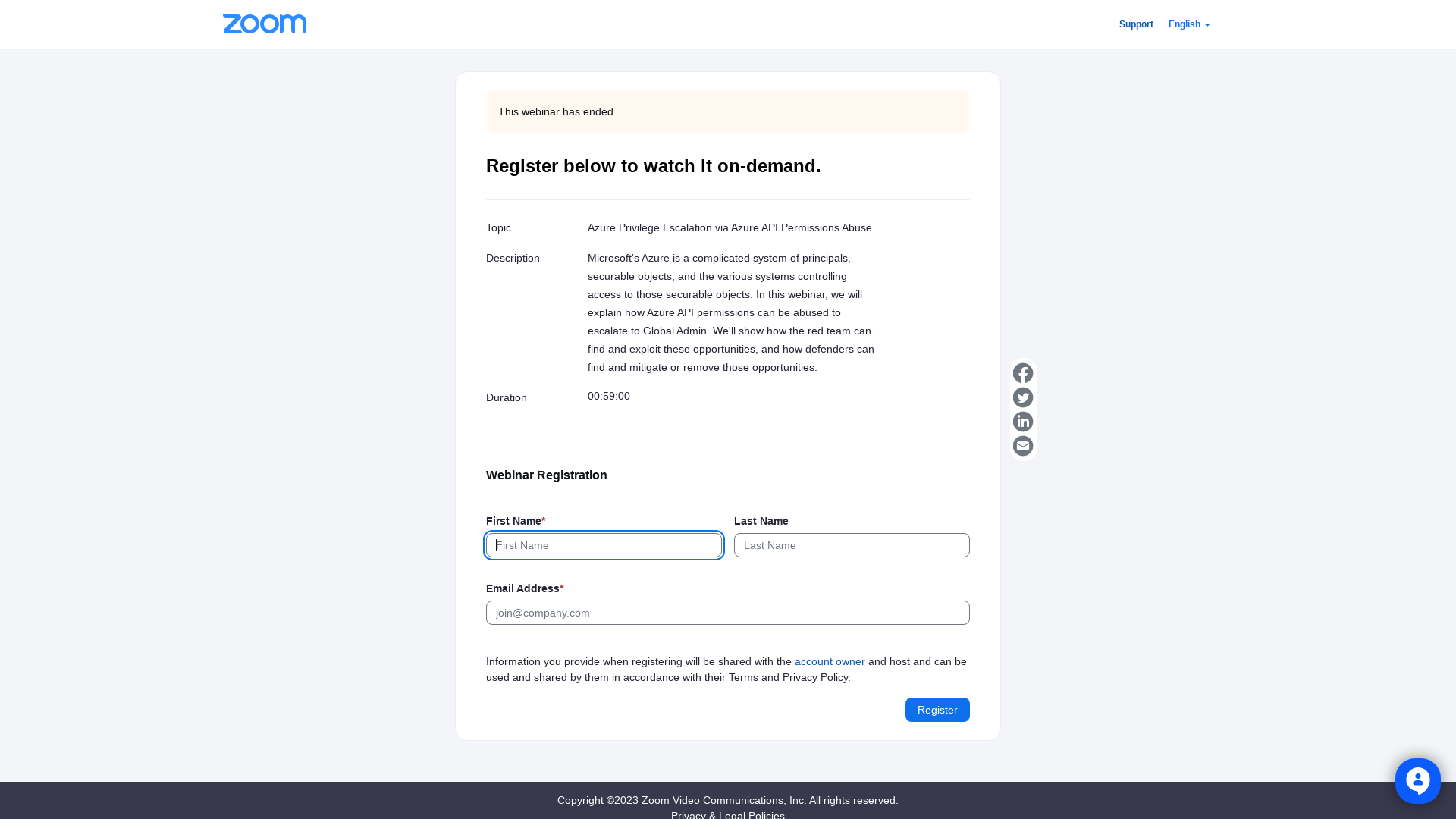Share webinar on LinkedIn
The width and height of the screenshot is (1456, 819).
[1023, 422]
